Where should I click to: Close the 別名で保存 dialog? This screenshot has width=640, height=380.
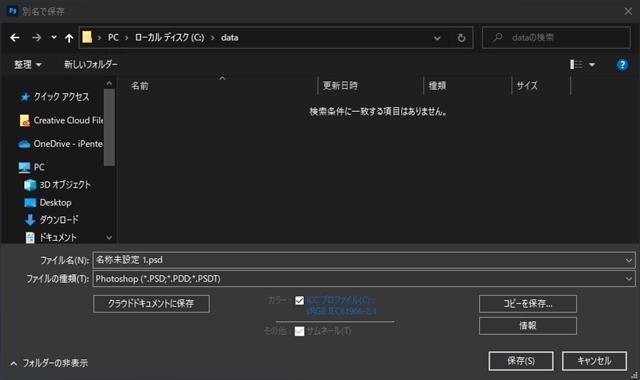tap(628, 11)
